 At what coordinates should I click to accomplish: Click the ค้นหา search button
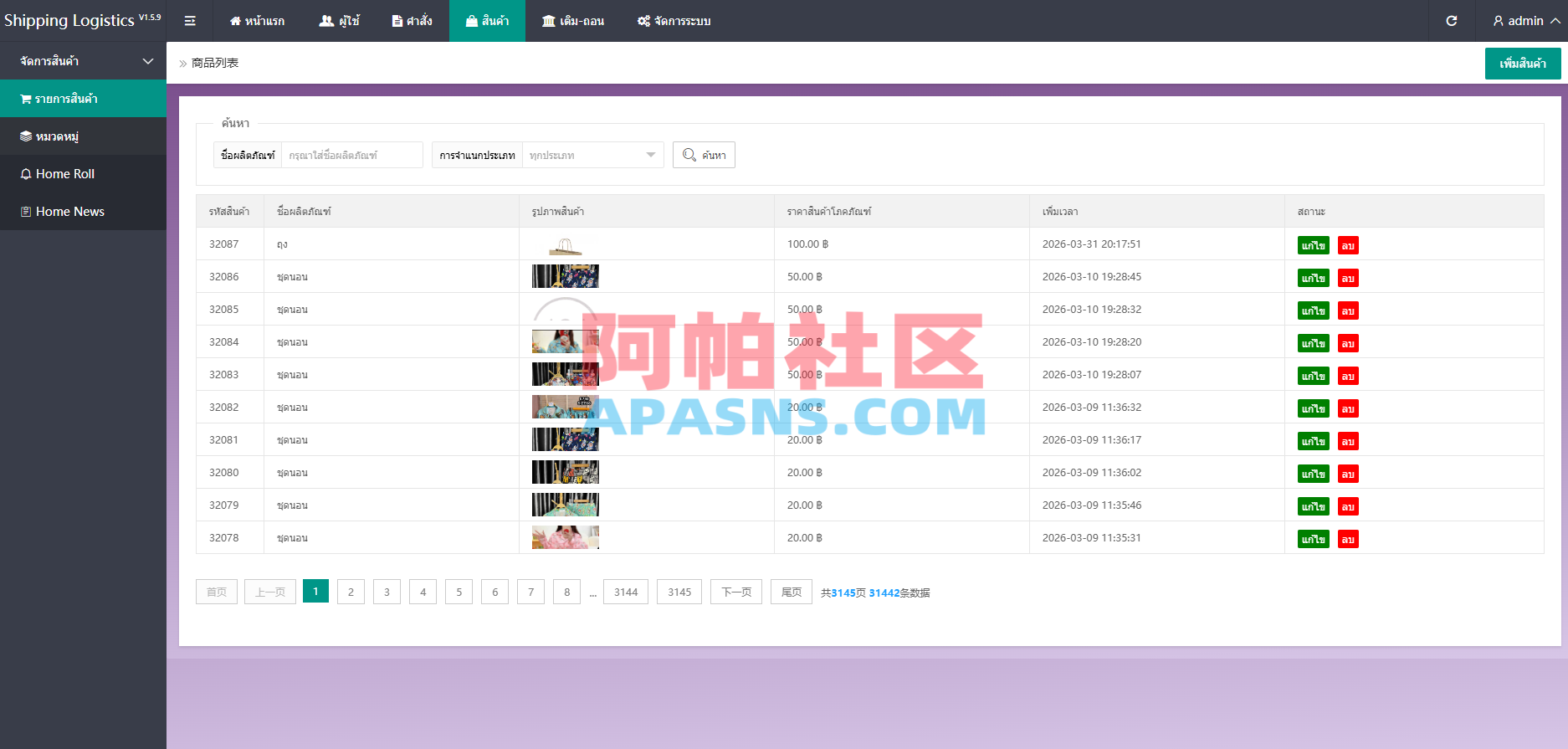point(704,155)
